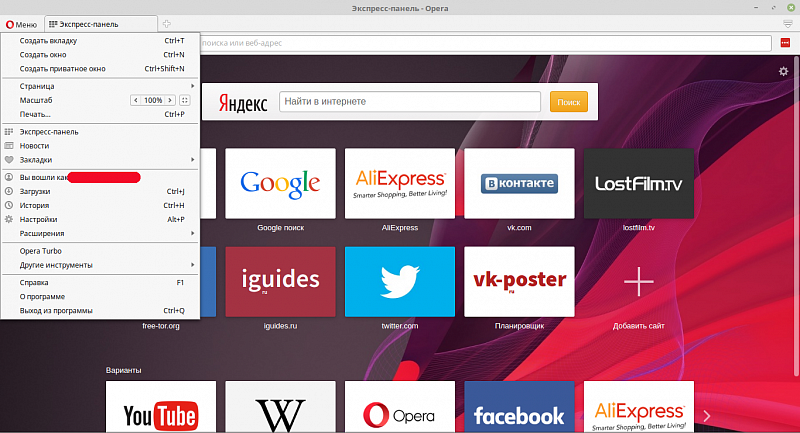
Task: Open the LostFilm.TV speed dial tile
Action: click(639, 184)
